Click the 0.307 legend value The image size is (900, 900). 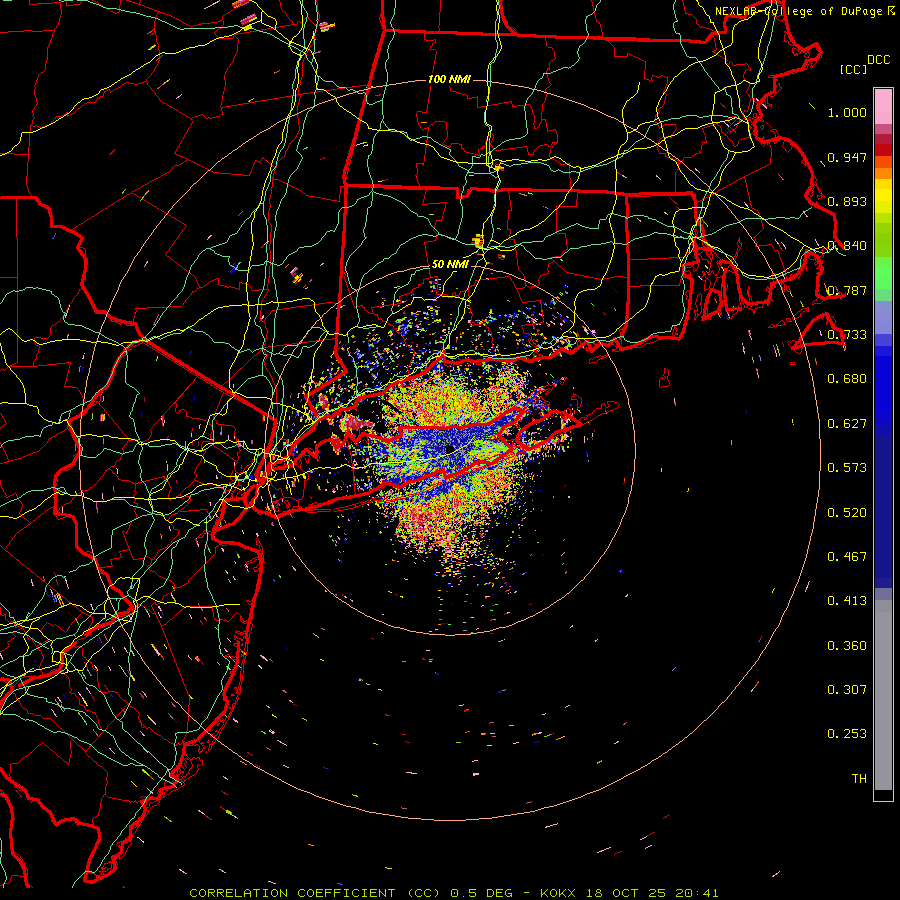tap(847, 690)
